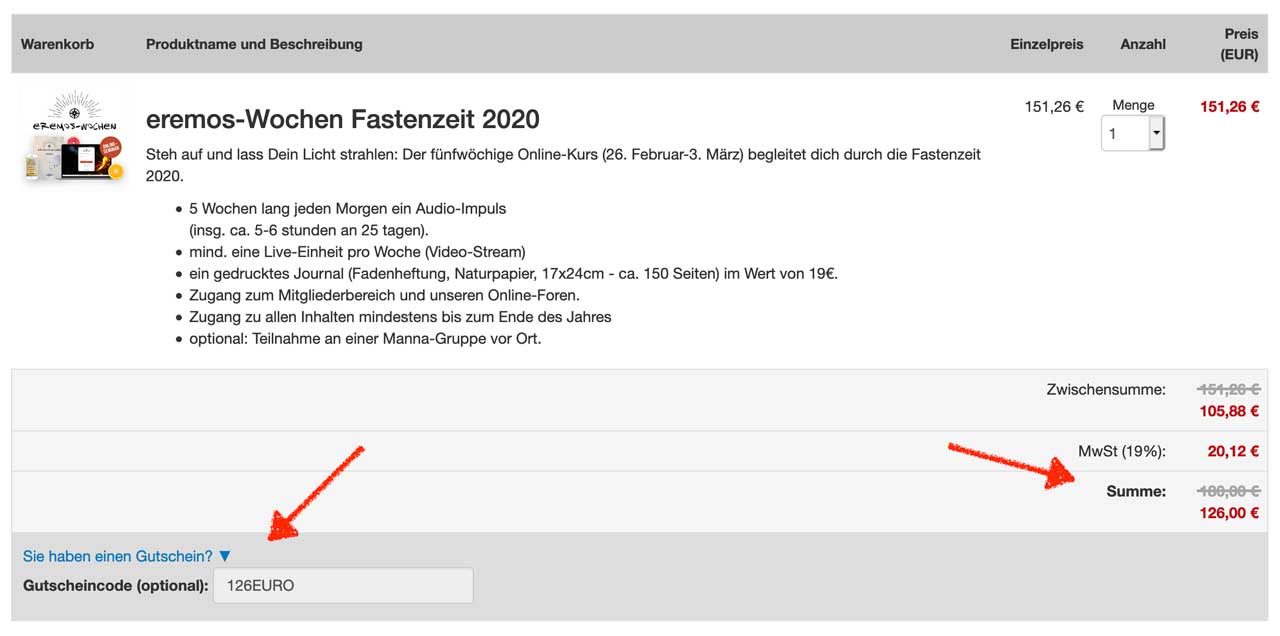
Task: Click the Gutscheincode input field
Action: click(343, 586)
